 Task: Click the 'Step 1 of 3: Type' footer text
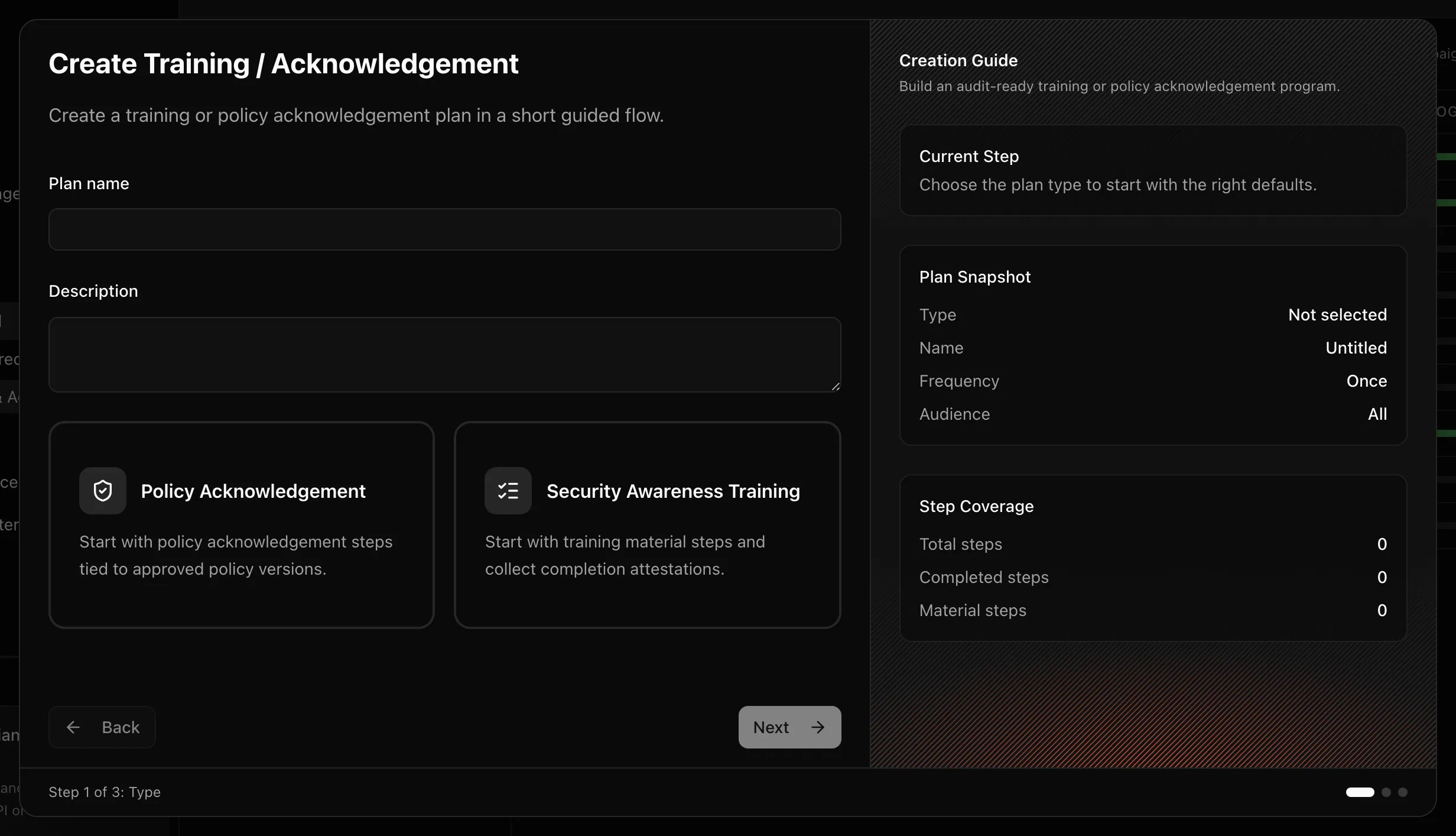click(x=105, y=792)
